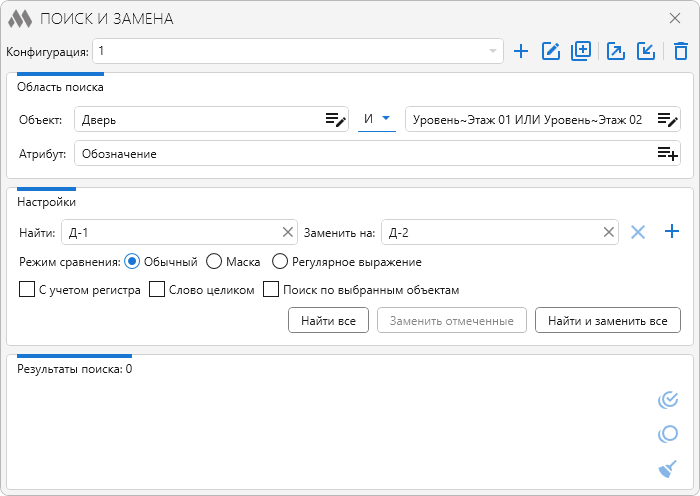700x496 pixels.
Task: Click the export configuration icon
Action: tap(616, 51)
